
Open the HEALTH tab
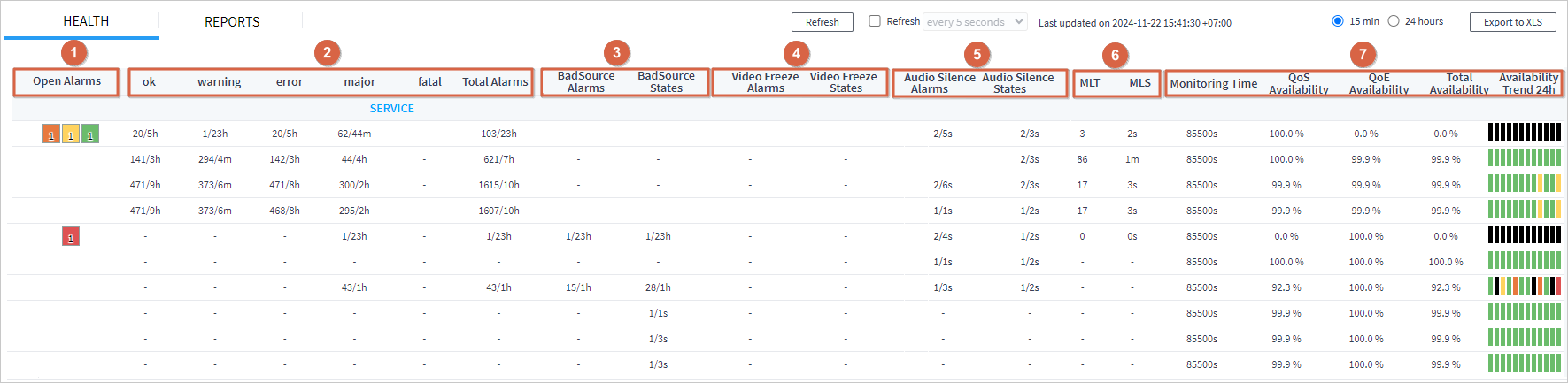[x=86, y=21]
